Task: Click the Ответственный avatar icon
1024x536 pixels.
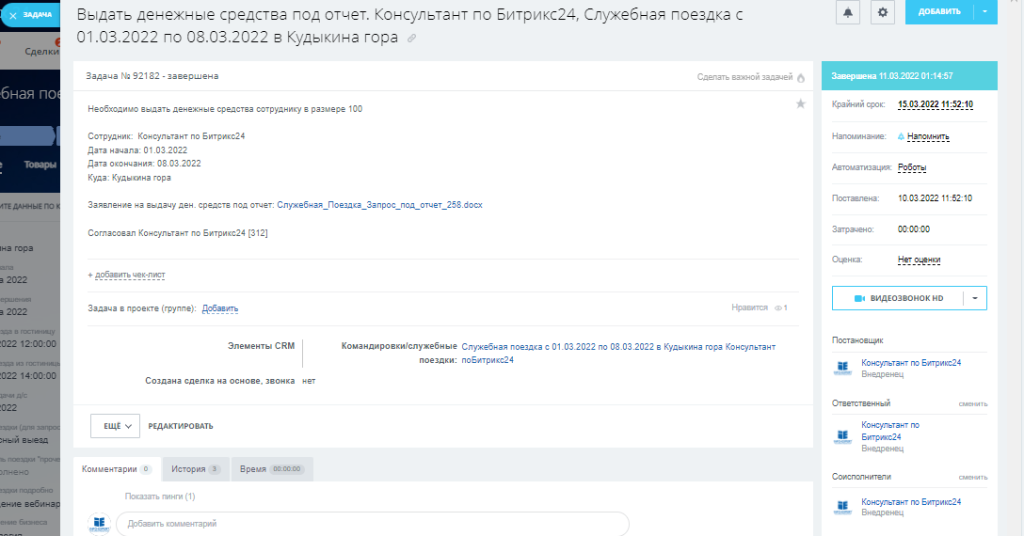Action: [843, 437]
